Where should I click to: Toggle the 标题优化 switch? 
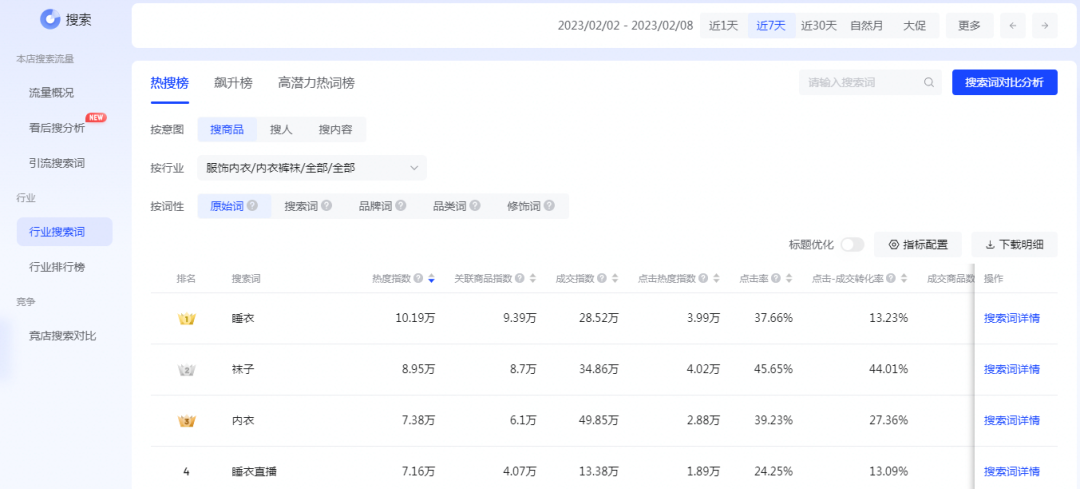tap(852, 244)
